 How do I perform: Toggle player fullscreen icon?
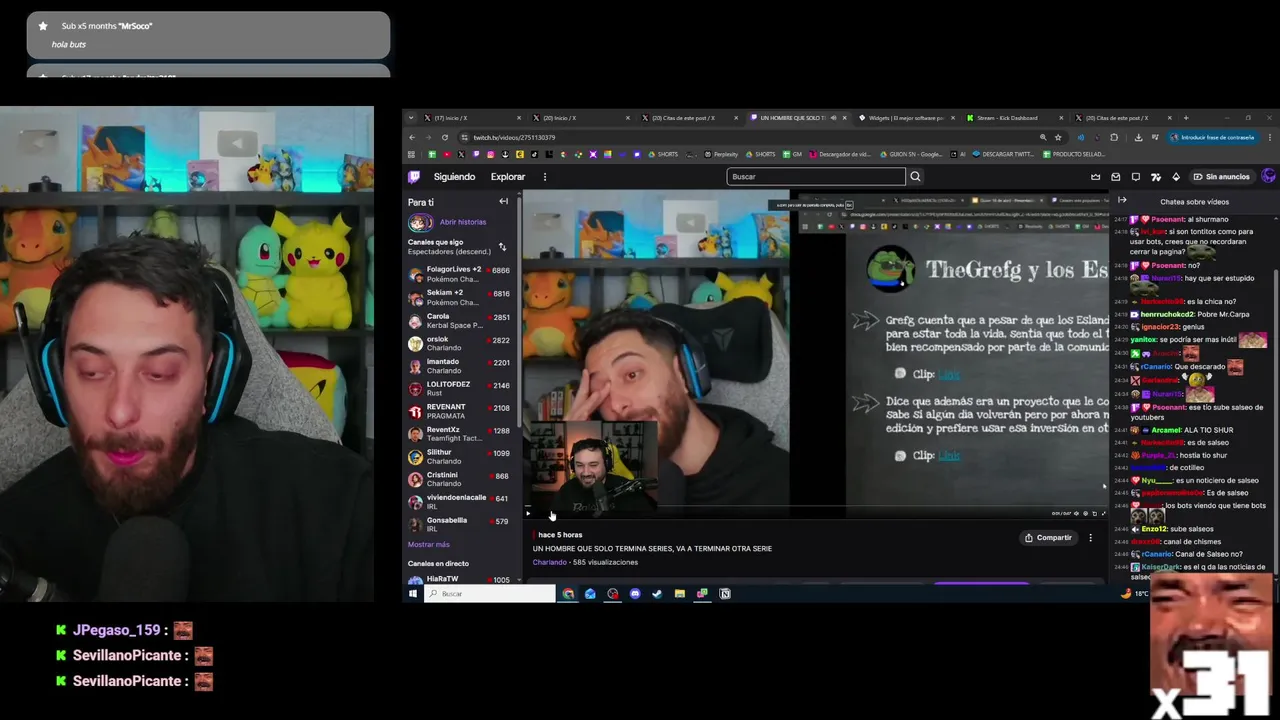[x=1104, y=514]
